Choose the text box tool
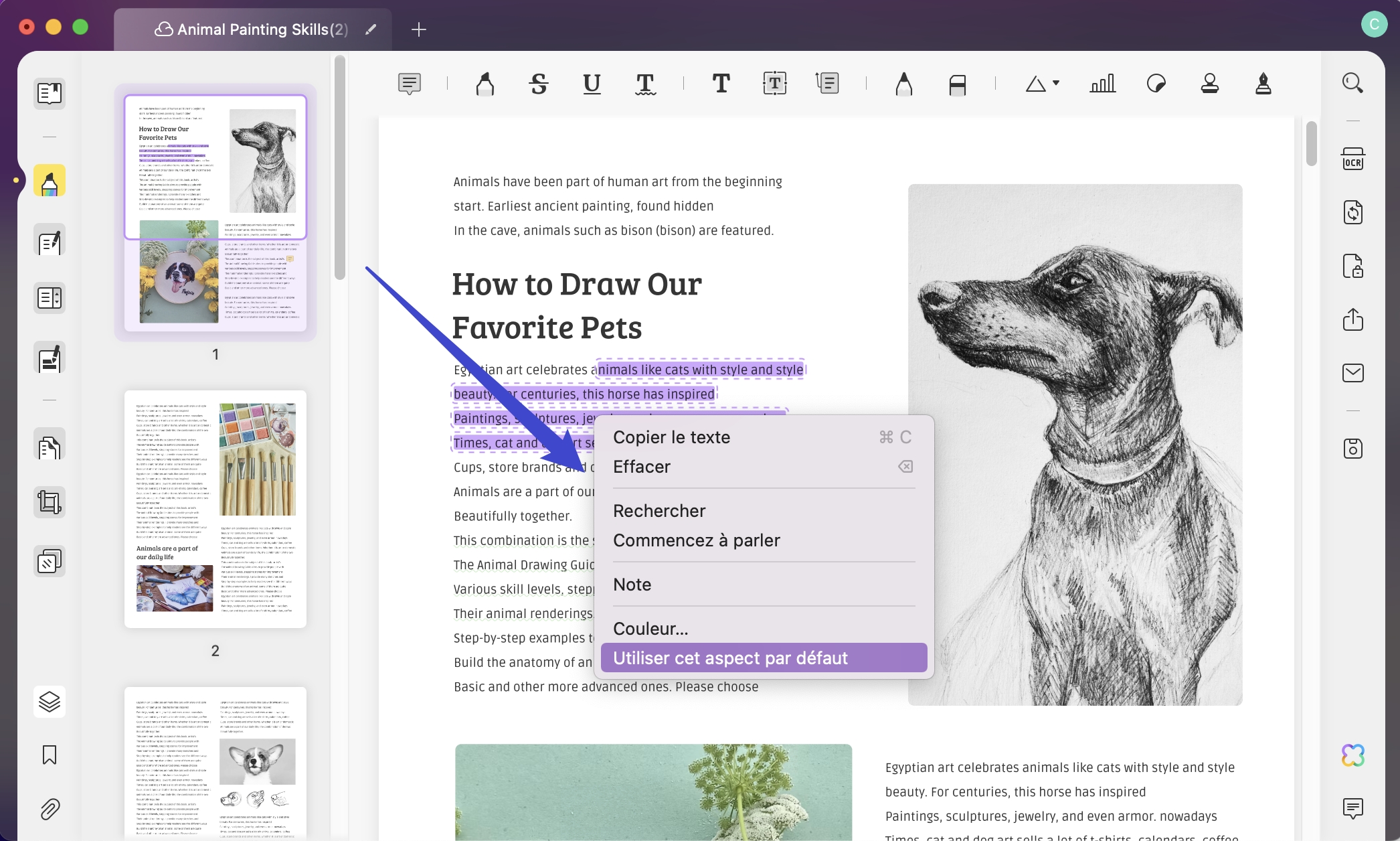The height and width of the screenshot is (841, 1400). click(774, 84)
